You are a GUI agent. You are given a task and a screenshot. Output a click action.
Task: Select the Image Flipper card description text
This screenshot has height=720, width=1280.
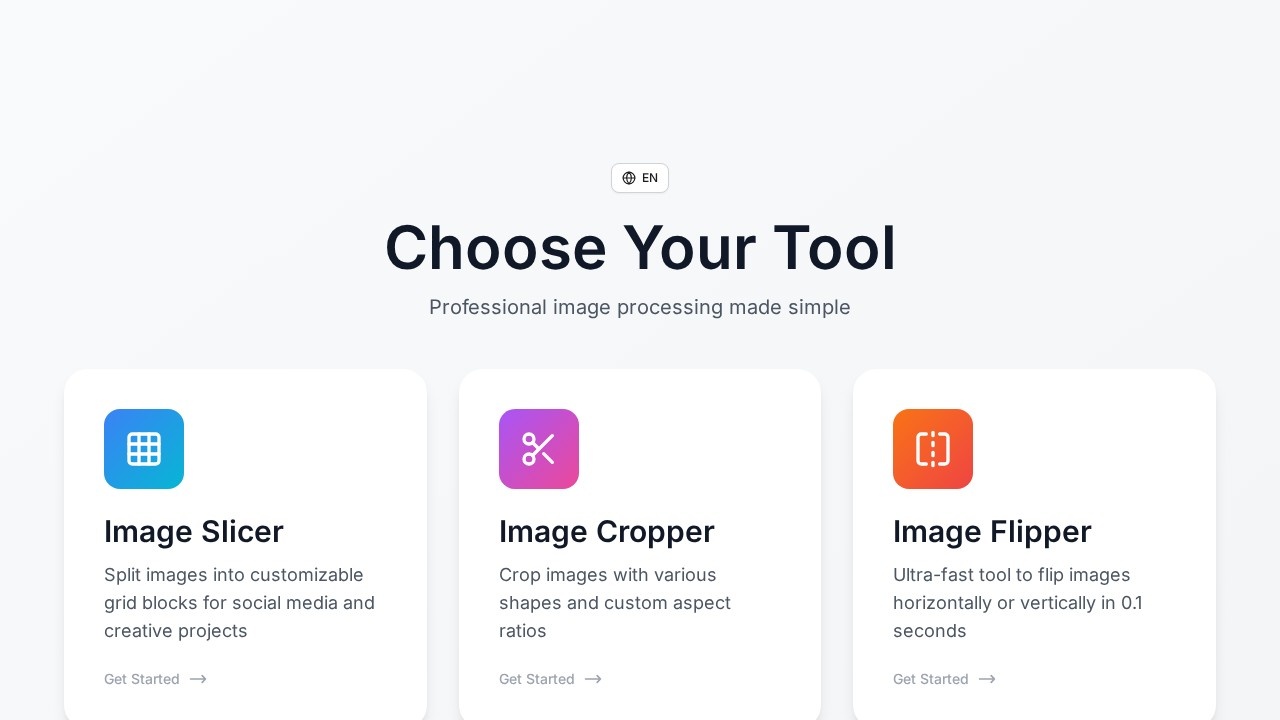tap(1018, 603)
